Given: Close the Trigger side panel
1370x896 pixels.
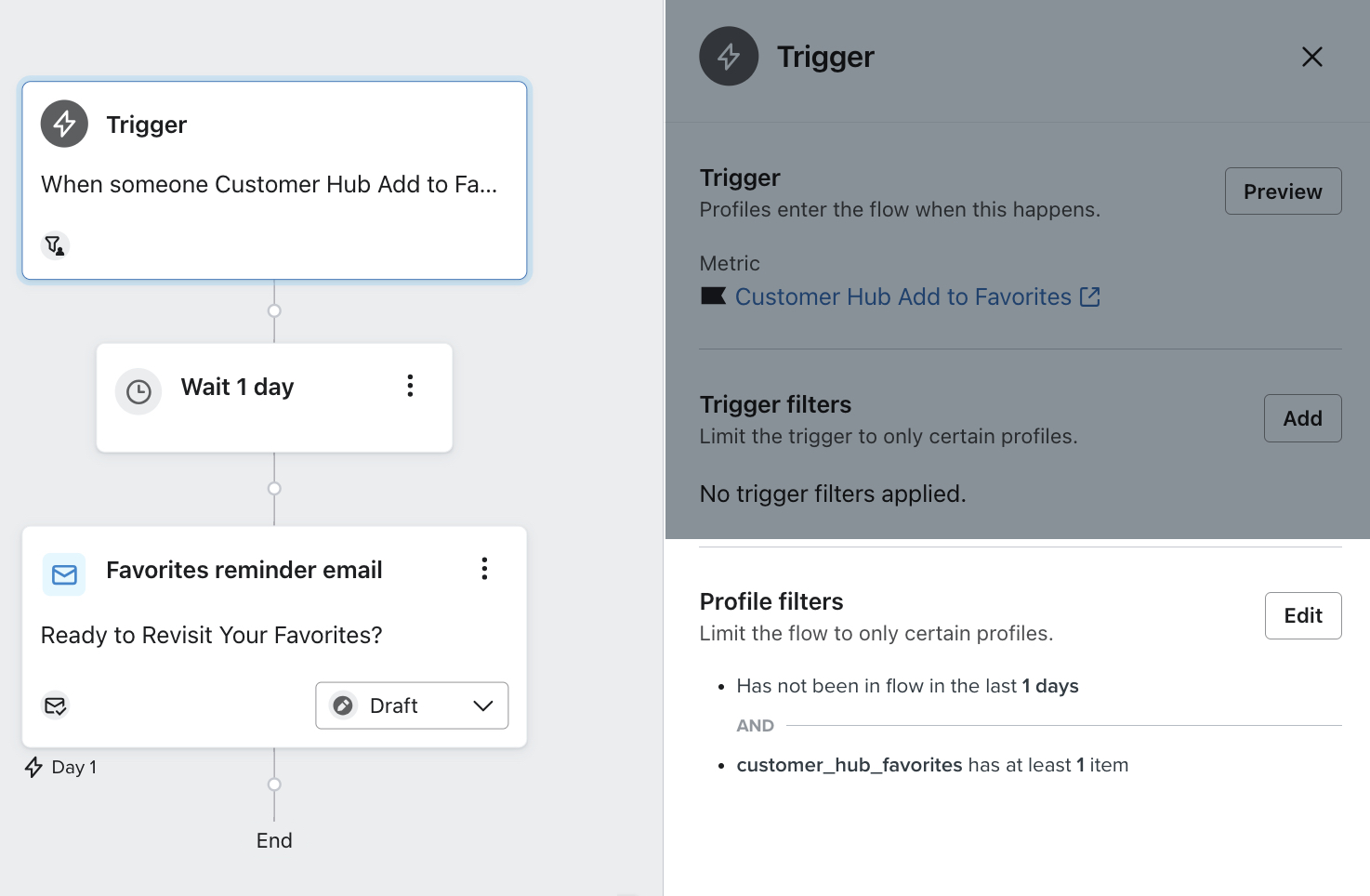Looking at the screenshot, I should [1311, 57].
